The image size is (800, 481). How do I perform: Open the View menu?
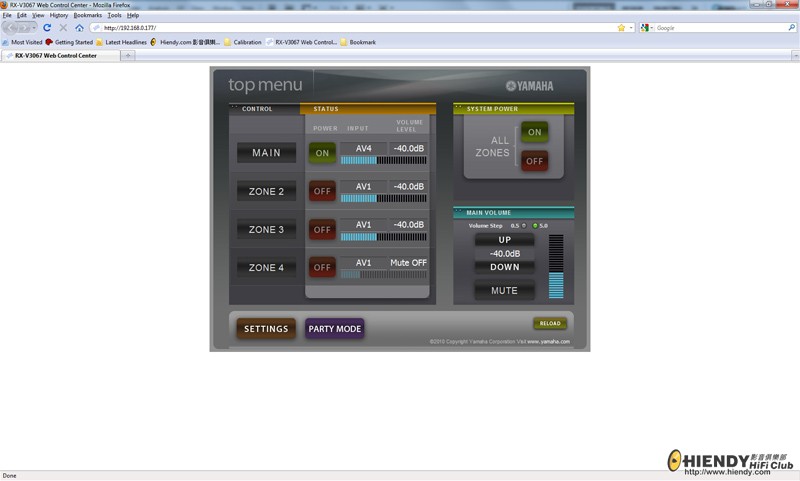pos(38,15)
